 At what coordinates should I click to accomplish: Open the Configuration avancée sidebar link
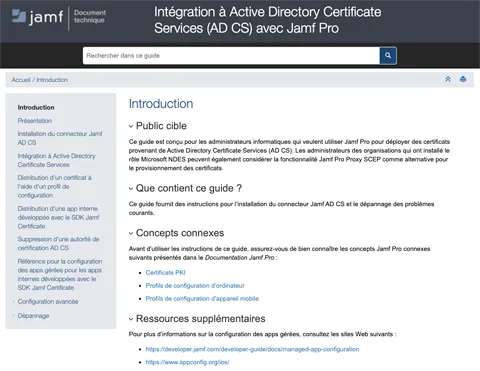(x=48, y=302)
